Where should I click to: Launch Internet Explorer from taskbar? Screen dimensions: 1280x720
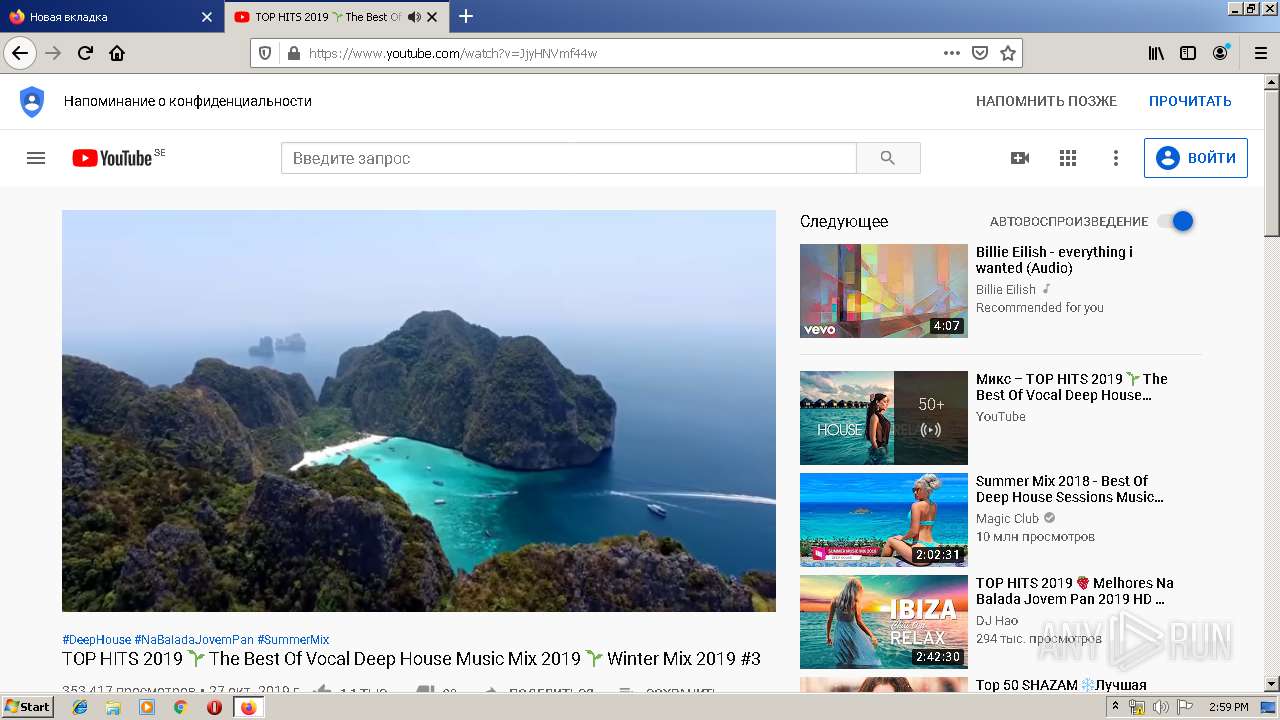tap(80, 707)
